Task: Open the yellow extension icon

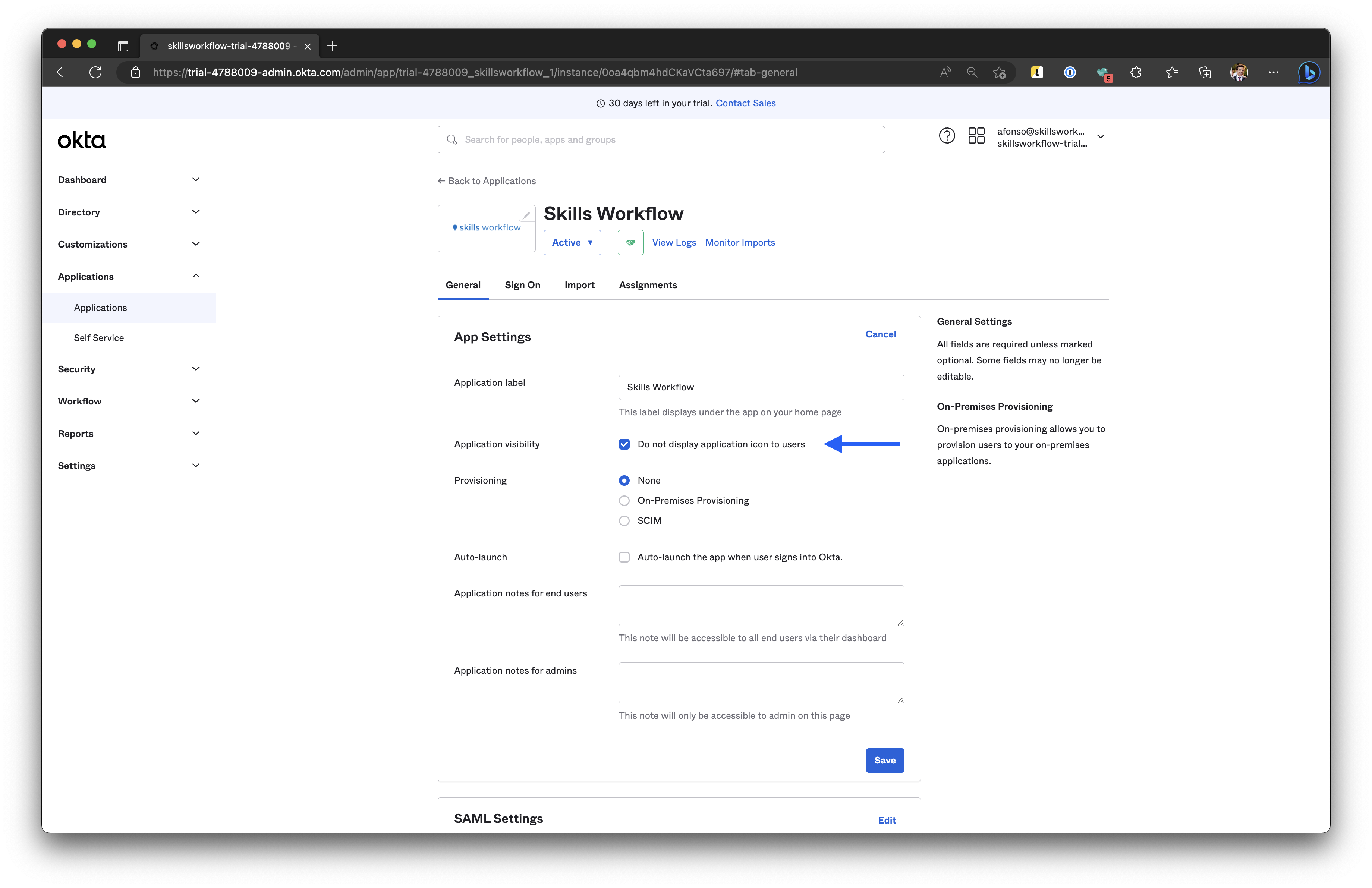Action: [1037, 72]
